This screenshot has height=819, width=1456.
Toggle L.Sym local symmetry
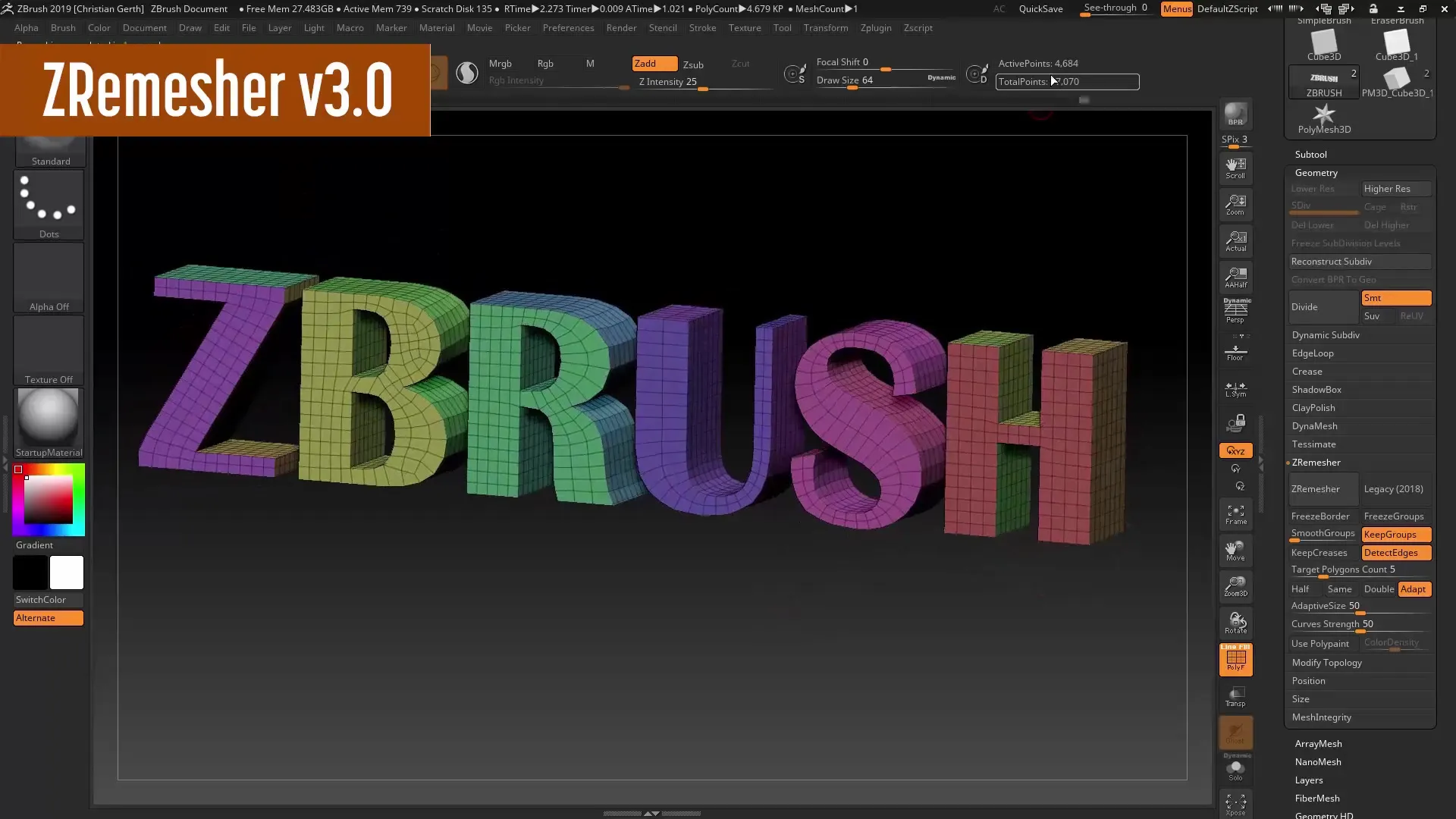(1235, 389)
